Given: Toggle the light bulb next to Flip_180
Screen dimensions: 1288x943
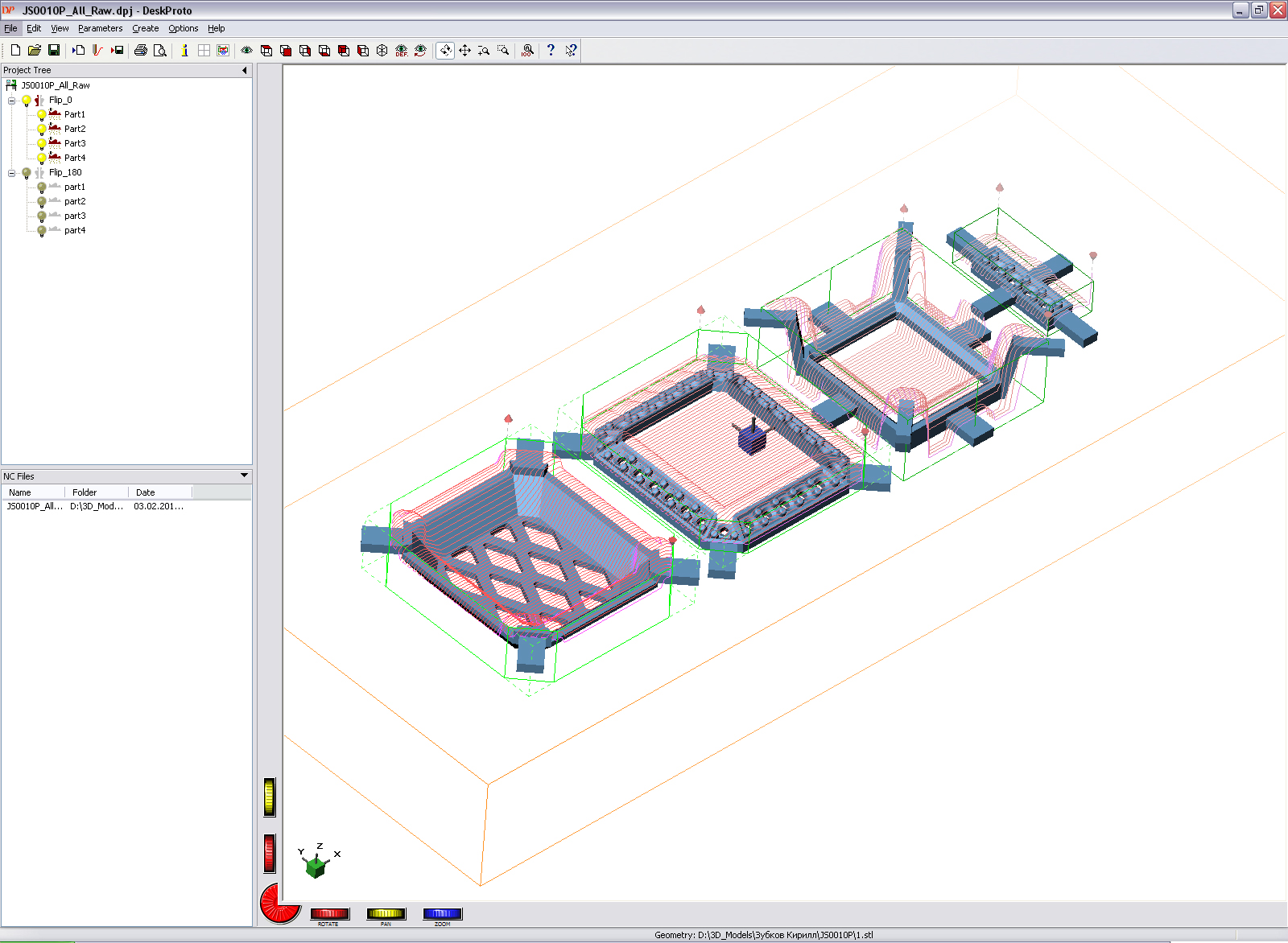Looking at the screenshot, I should 27,172.
